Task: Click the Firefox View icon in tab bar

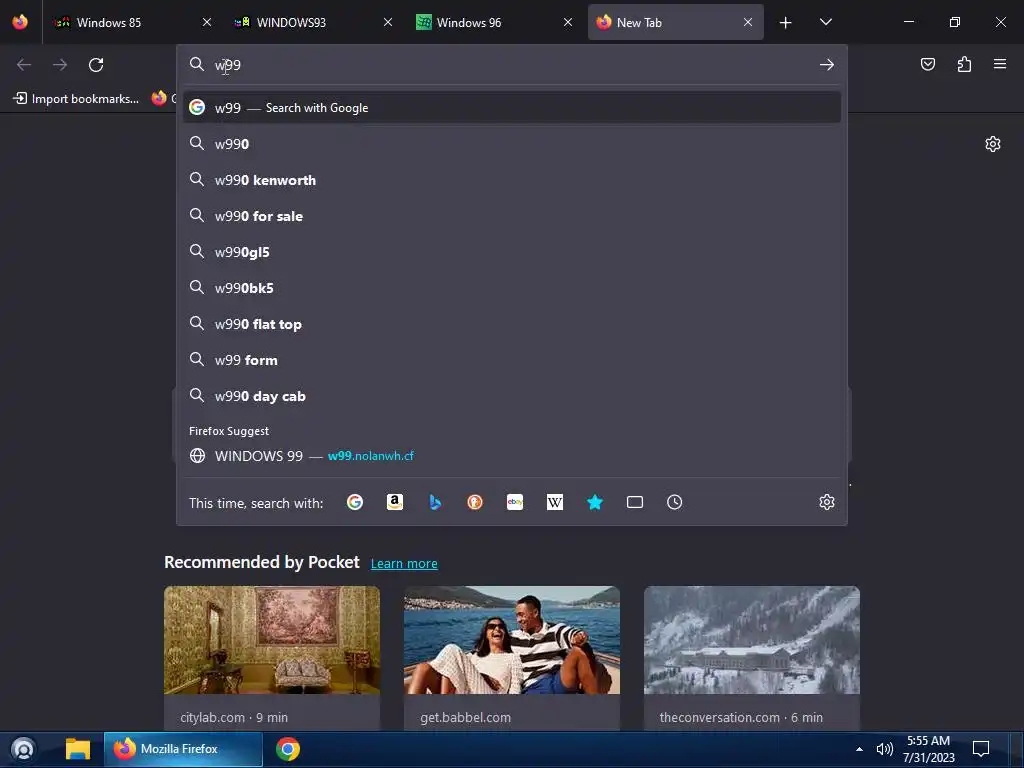Action: pos(20,22)
